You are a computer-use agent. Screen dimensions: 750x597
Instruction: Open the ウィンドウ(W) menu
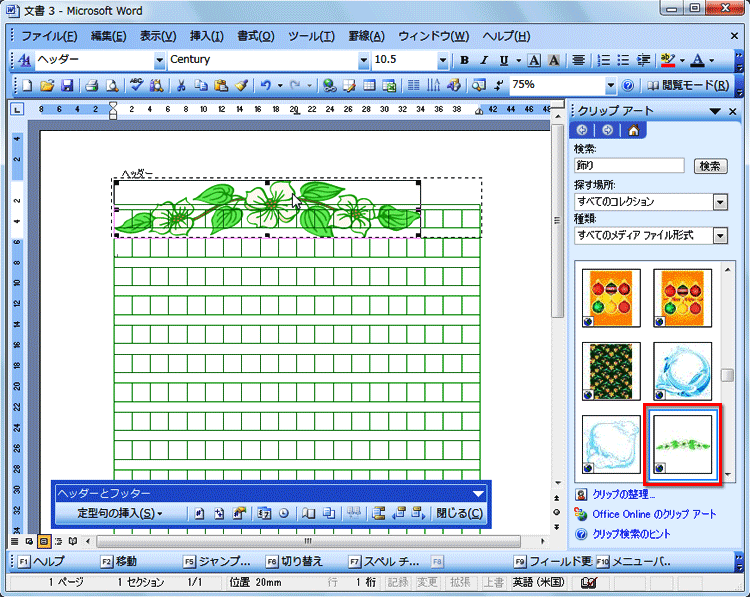coord(433,36)
